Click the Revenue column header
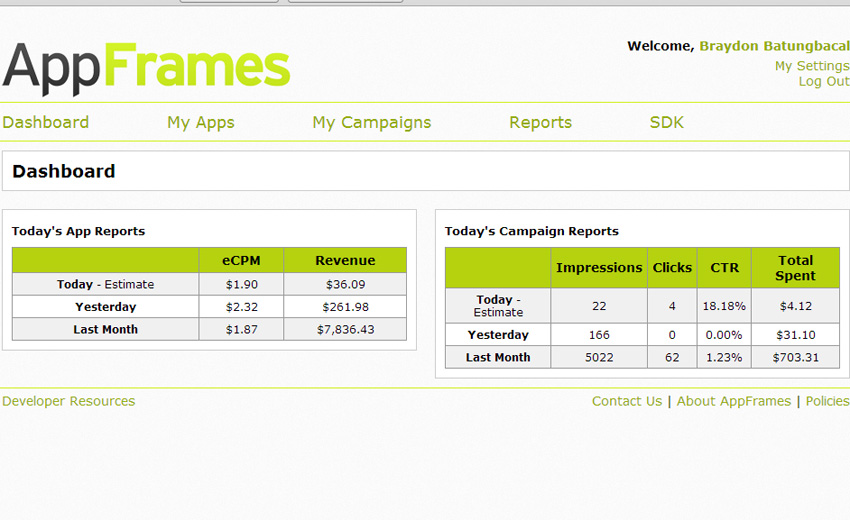 [345, 260]
